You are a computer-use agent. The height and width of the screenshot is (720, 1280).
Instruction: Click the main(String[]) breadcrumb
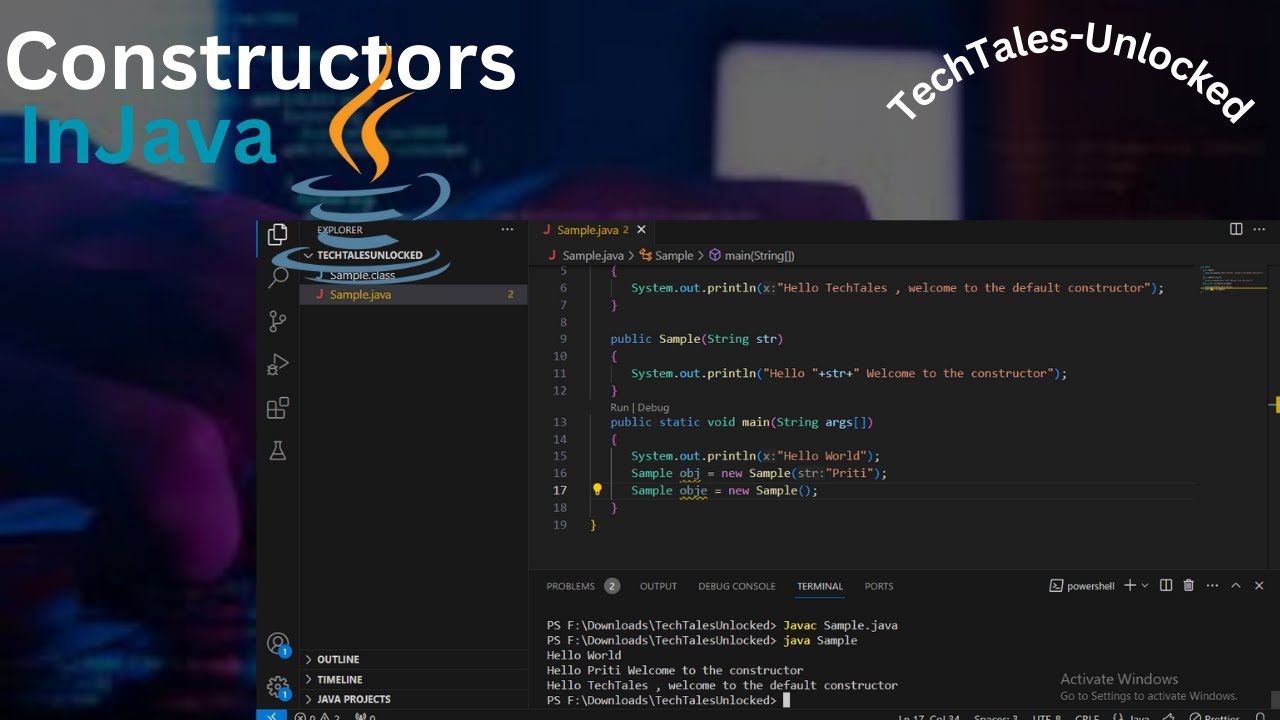click(x=752, y=256)
